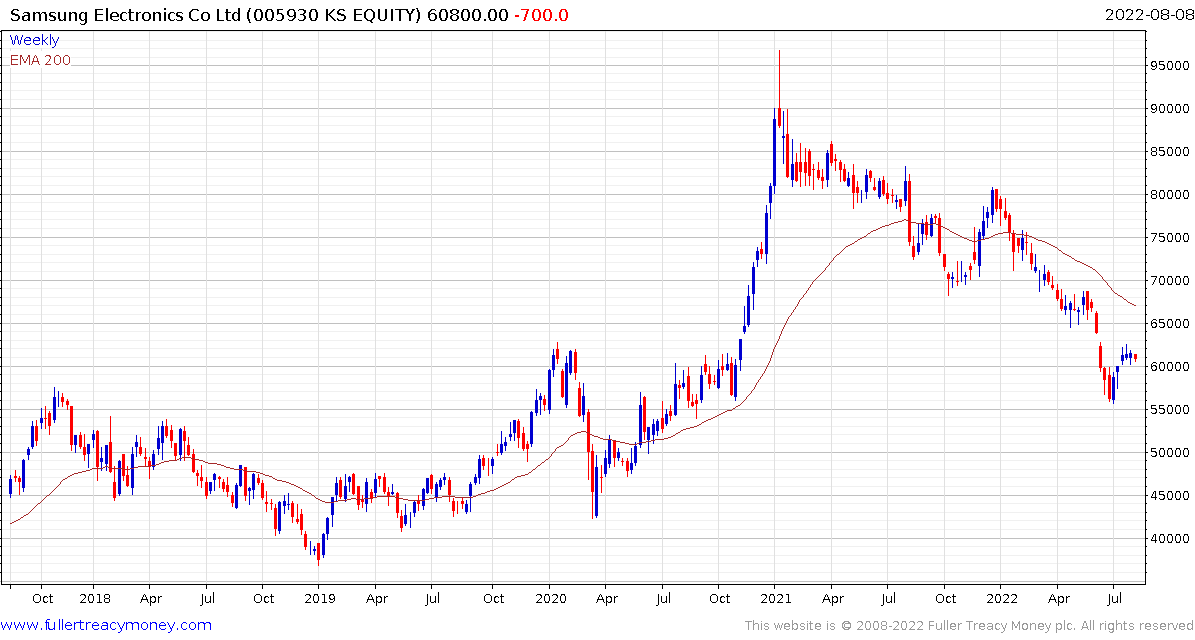Click the copyright notice Fuller Treacy Money plc
The width and height of the screenshot is (1195, 640).
(969, 626)
